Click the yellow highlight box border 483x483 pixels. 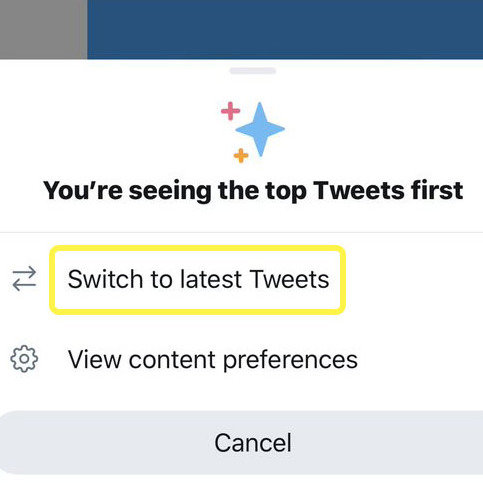197,248
